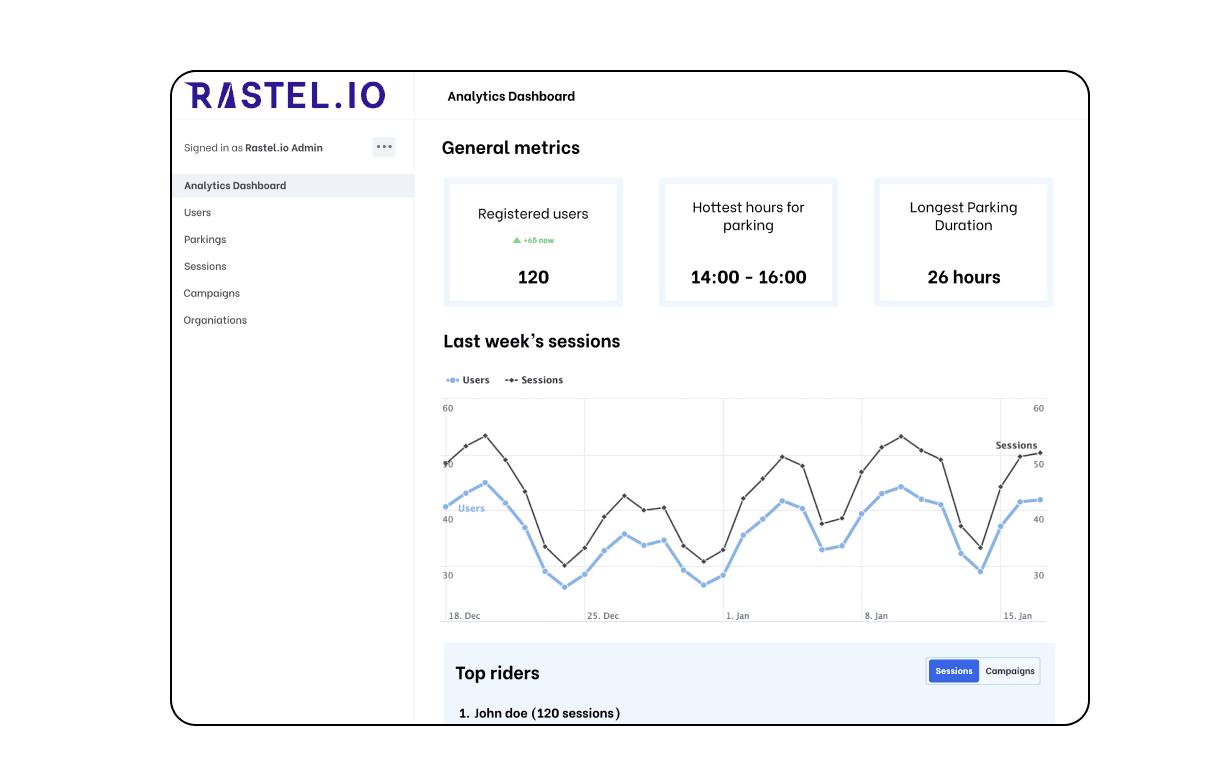Select Analytics Dashboard in sidebar
The height and width of the screenshot is (766, 1228).
pyautogui.click(x=235, y=186)
